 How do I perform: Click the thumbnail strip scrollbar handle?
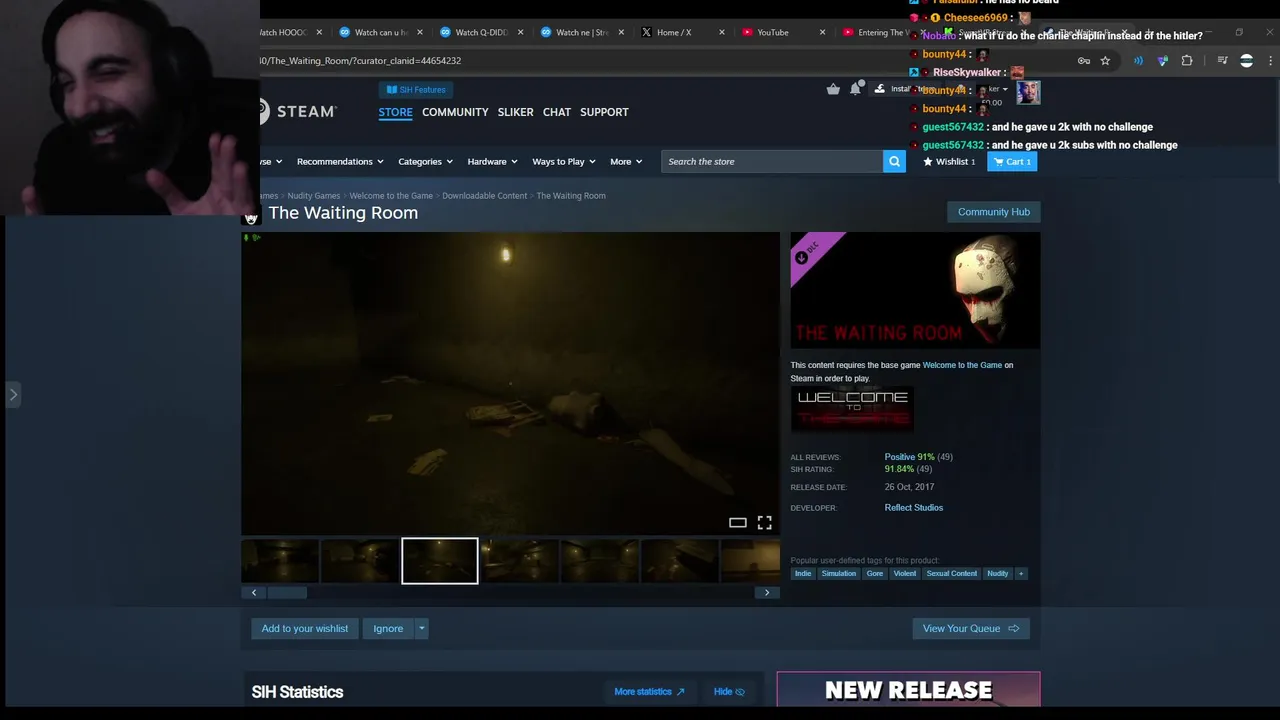(x=287, y=593)
